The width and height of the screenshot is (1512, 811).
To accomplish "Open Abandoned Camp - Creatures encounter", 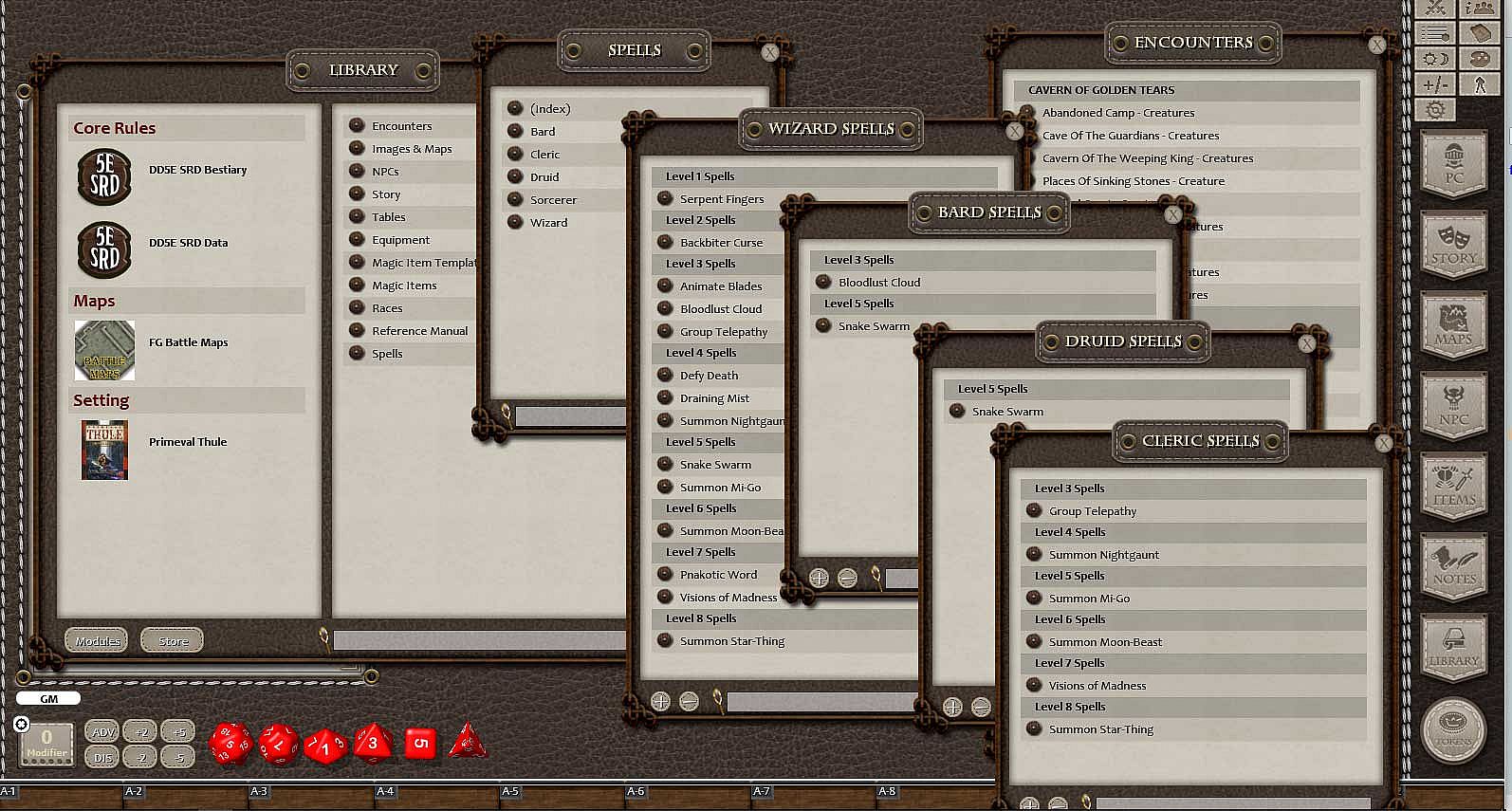I will [1117, 113].
